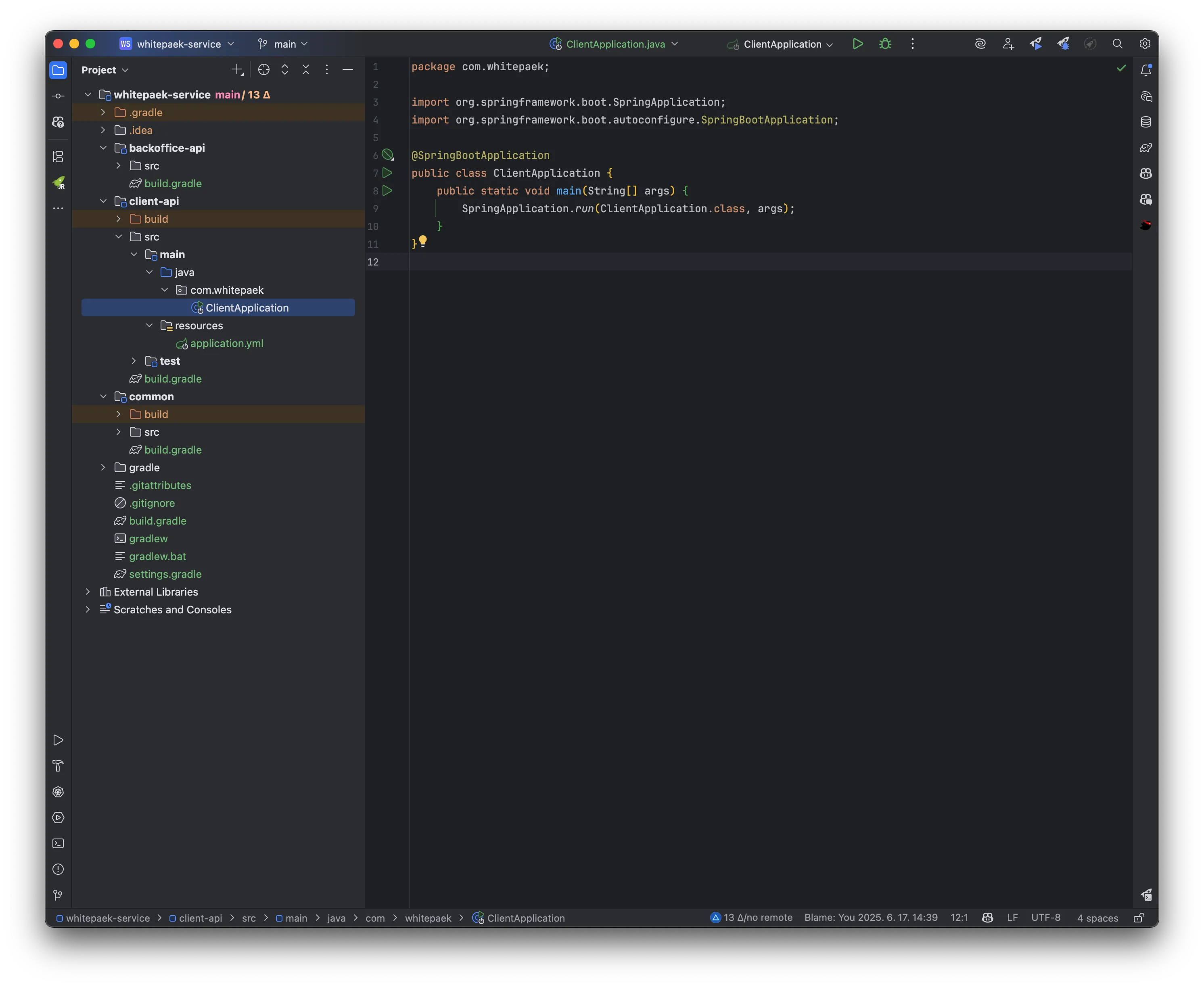Click whitepaek breadcrumb in navigation bar

pyautogui.click(x=428, y=918)
